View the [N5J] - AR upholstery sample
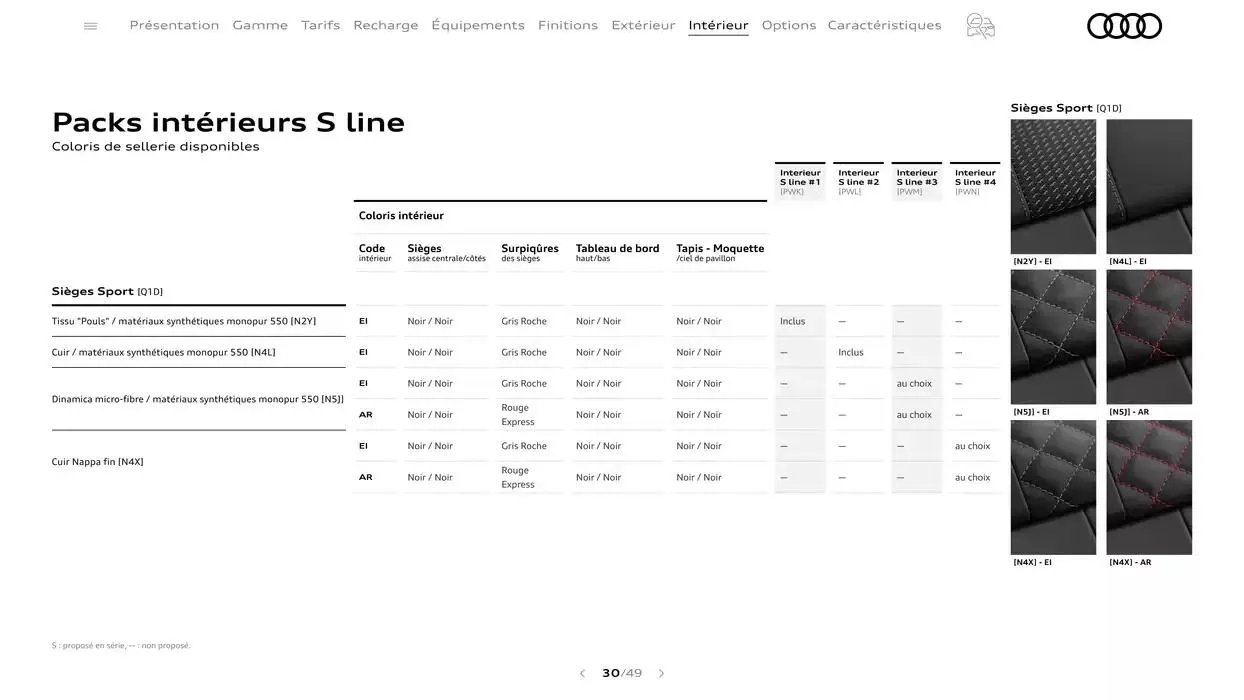The height and width of the screenshot is (700, 1244). [1149, 336]
